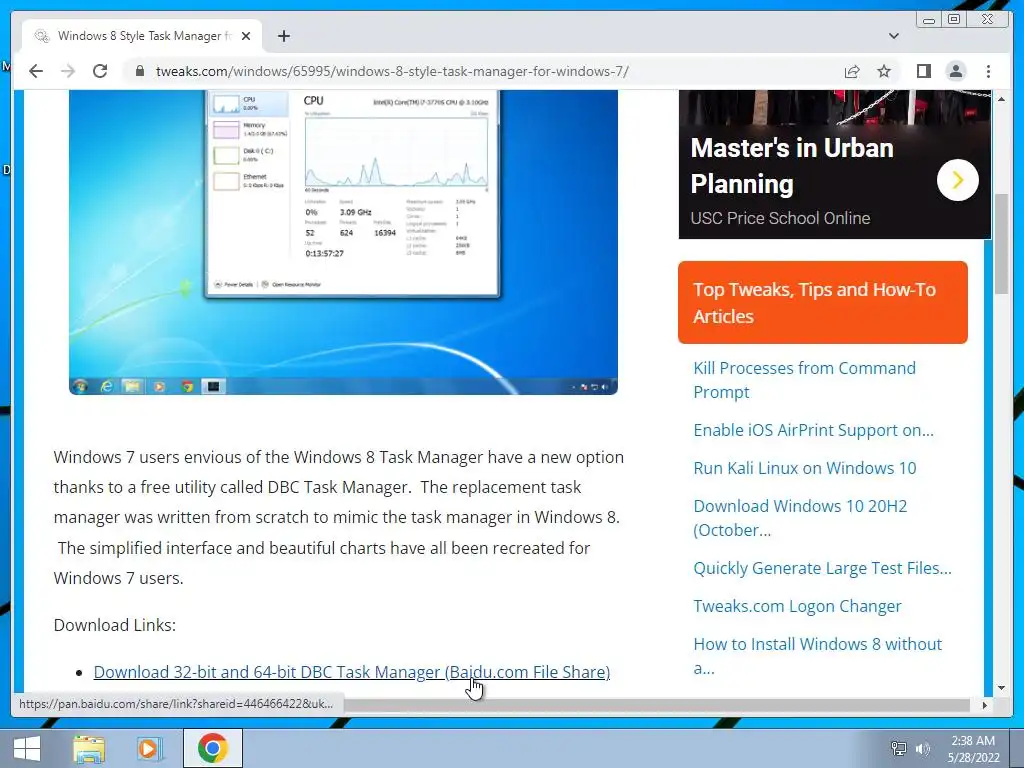Click the horizontal scrollbar right arrow

[x=985, y=705]
